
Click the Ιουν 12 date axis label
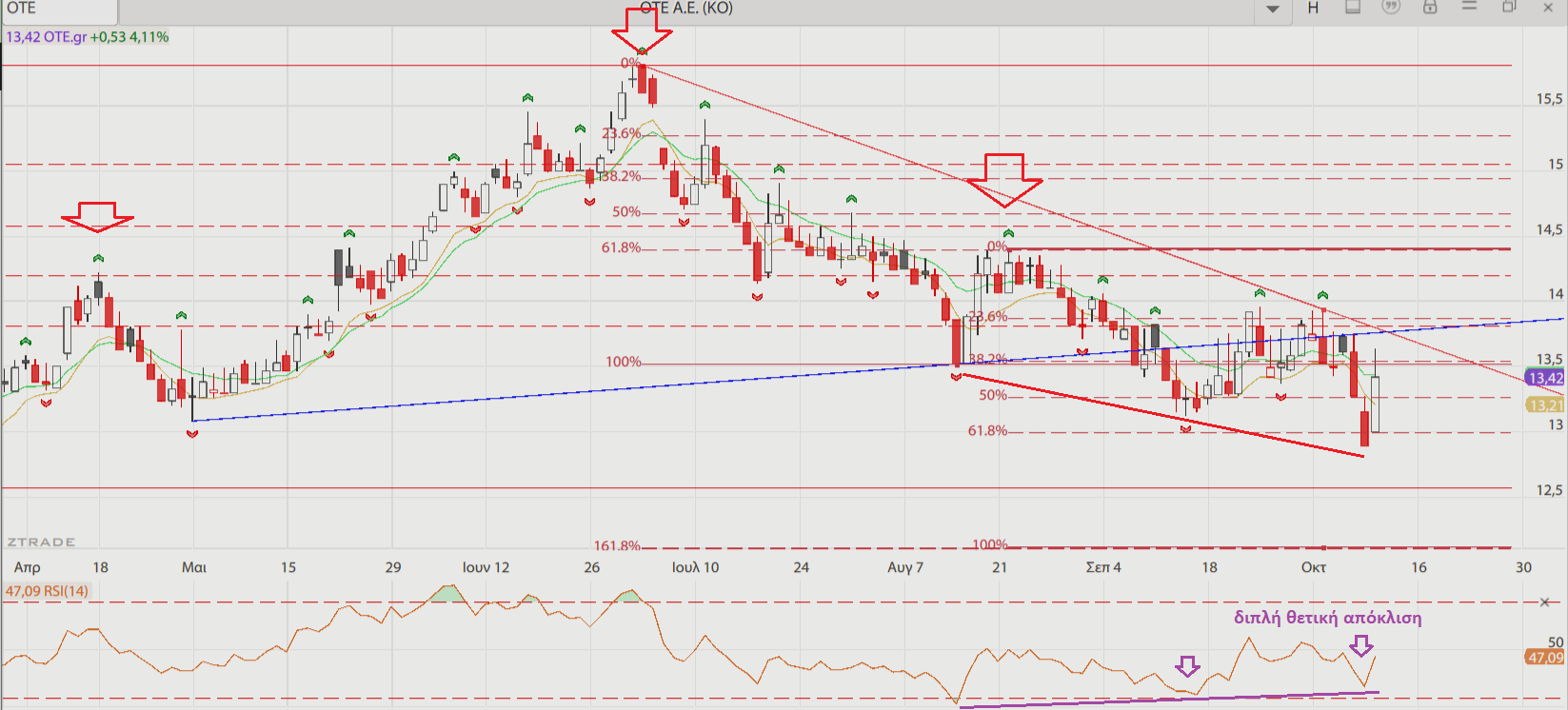[486, 567]
